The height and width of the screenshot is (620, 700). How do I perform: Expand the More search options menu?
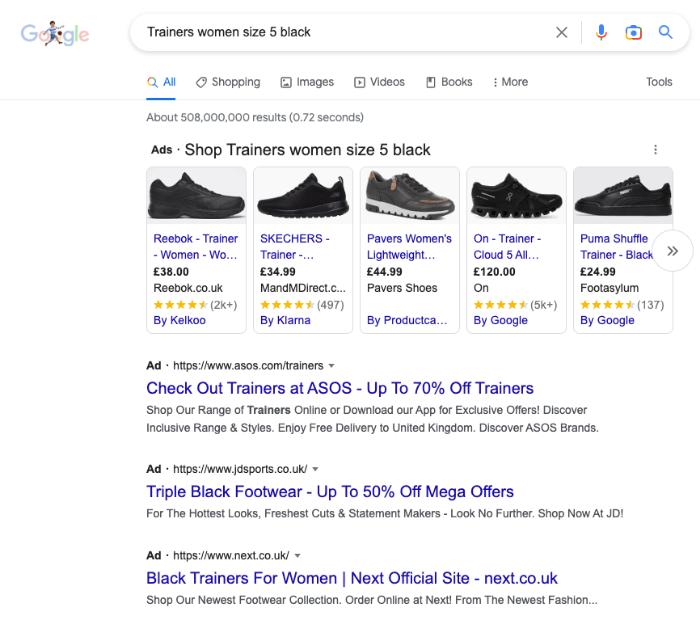(x=510, y=82)
